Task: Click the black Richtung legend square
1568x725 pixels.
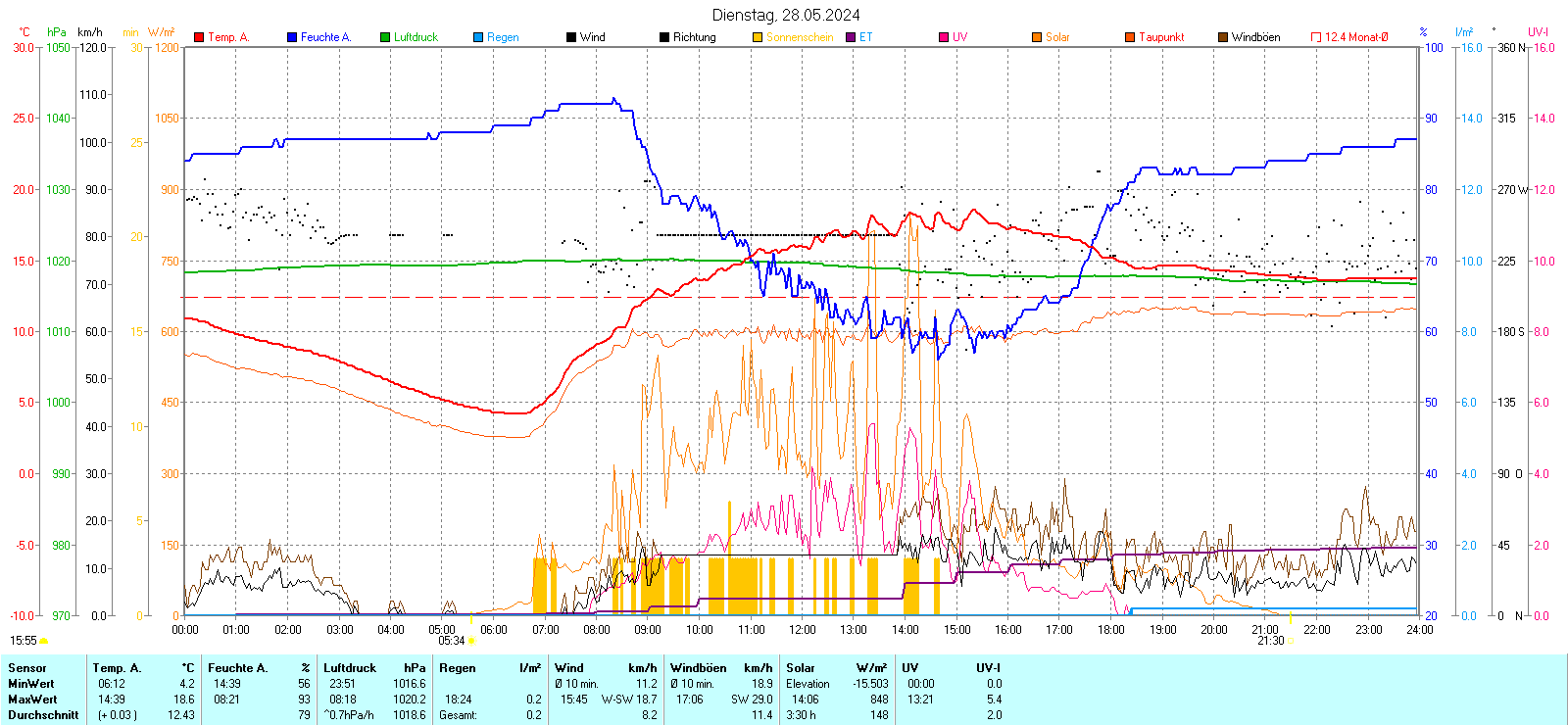Action: (x=664, y=37)
